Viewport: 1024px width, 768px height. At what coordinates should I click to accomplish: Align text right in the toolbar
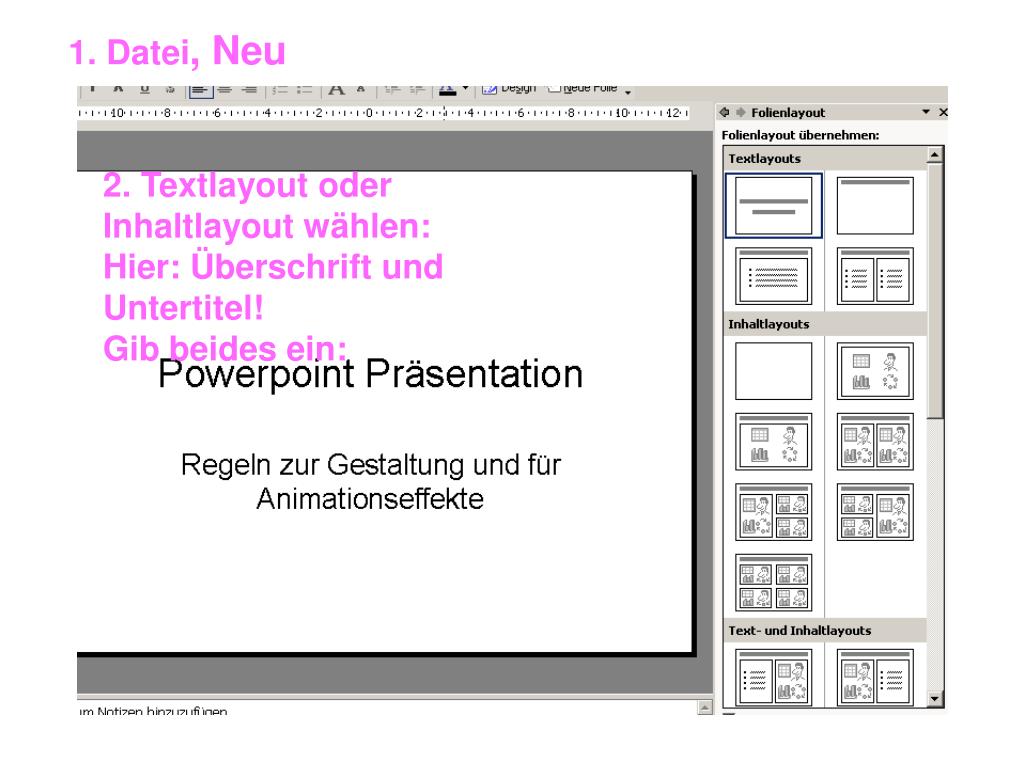coord(249,90)
